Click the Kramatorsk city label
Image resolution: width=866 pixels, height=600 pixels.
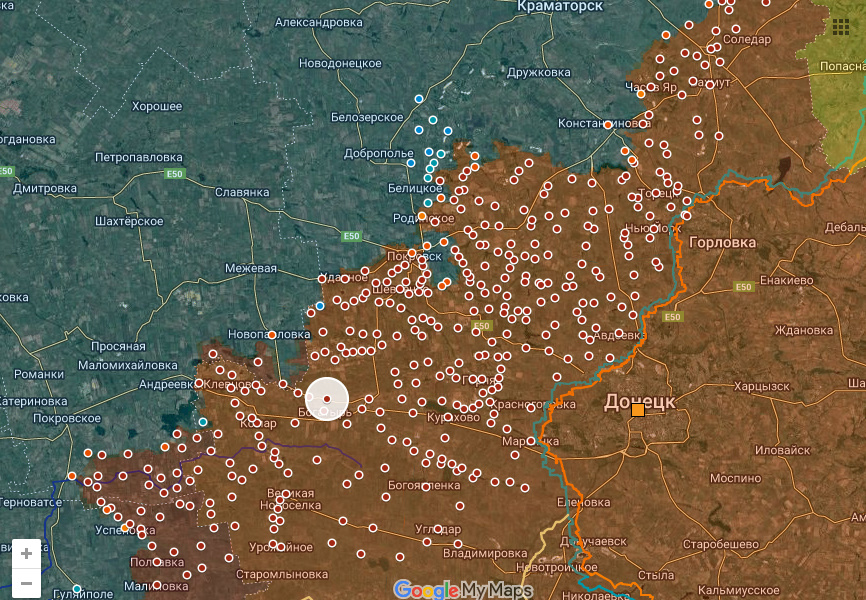click(x=560, y=6)
